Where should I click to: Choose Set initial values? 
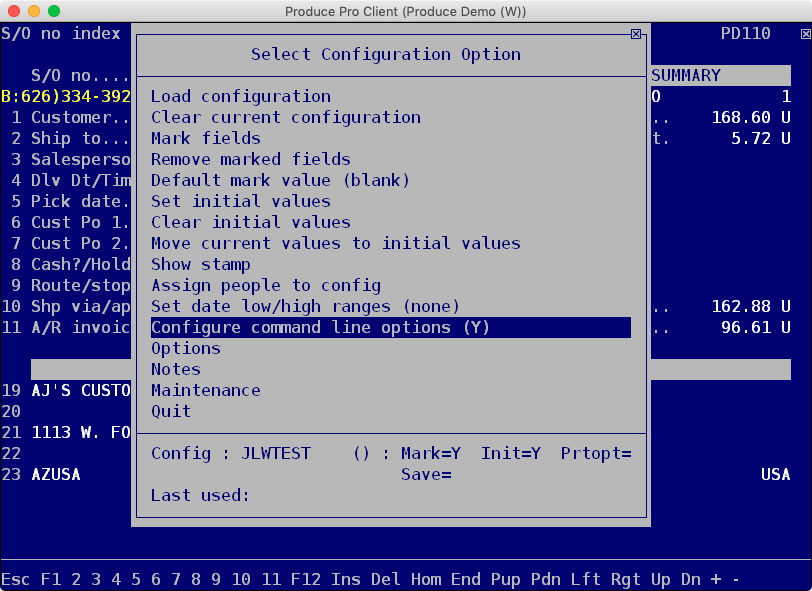(x=241, y=201)
